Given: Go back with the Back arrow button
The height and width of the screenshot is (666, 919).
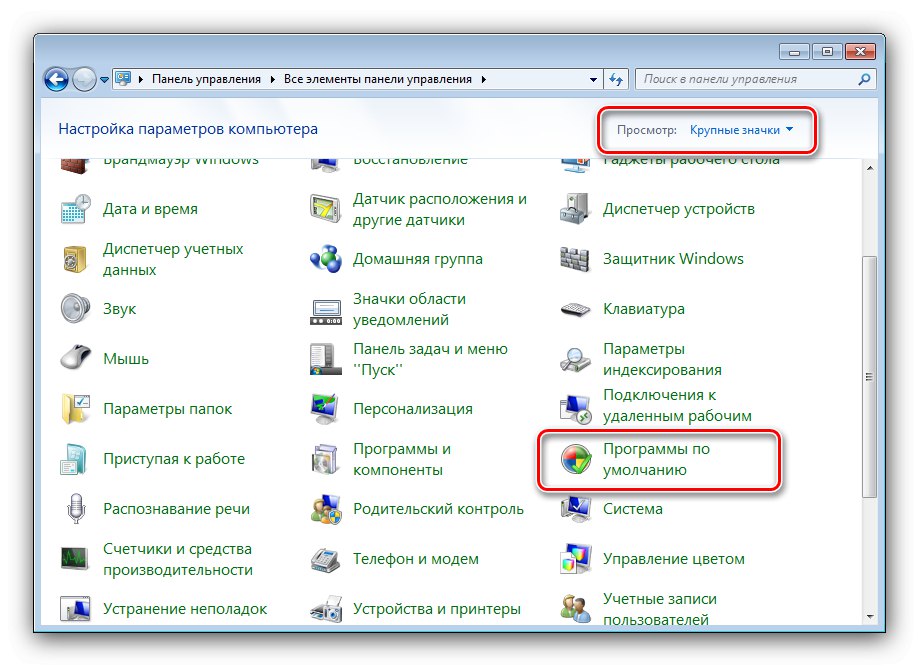Looking at the screenshot, I should tap(57, 80).
